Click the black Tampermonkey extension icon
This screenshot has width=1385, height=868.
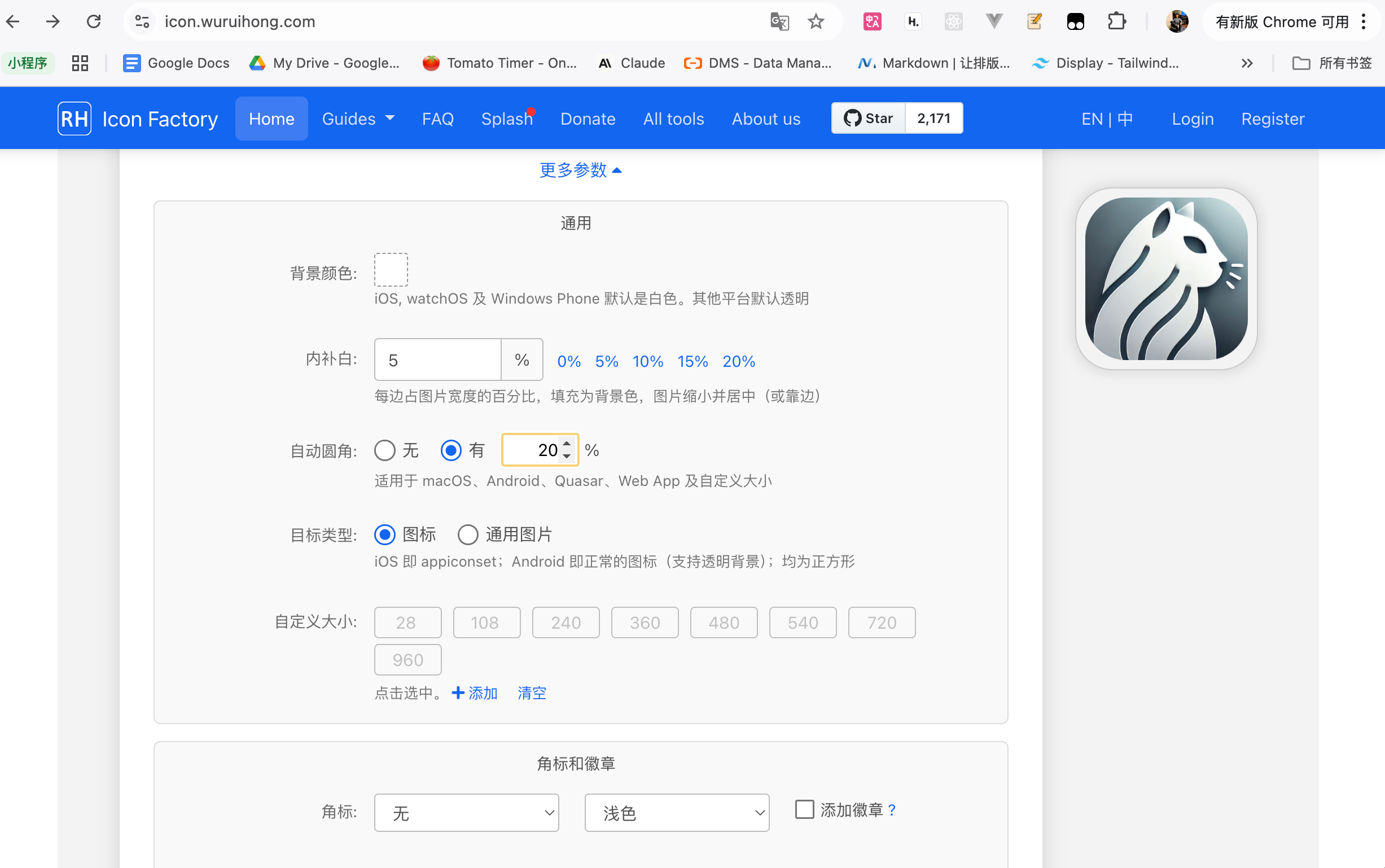tap(1075, 22)
